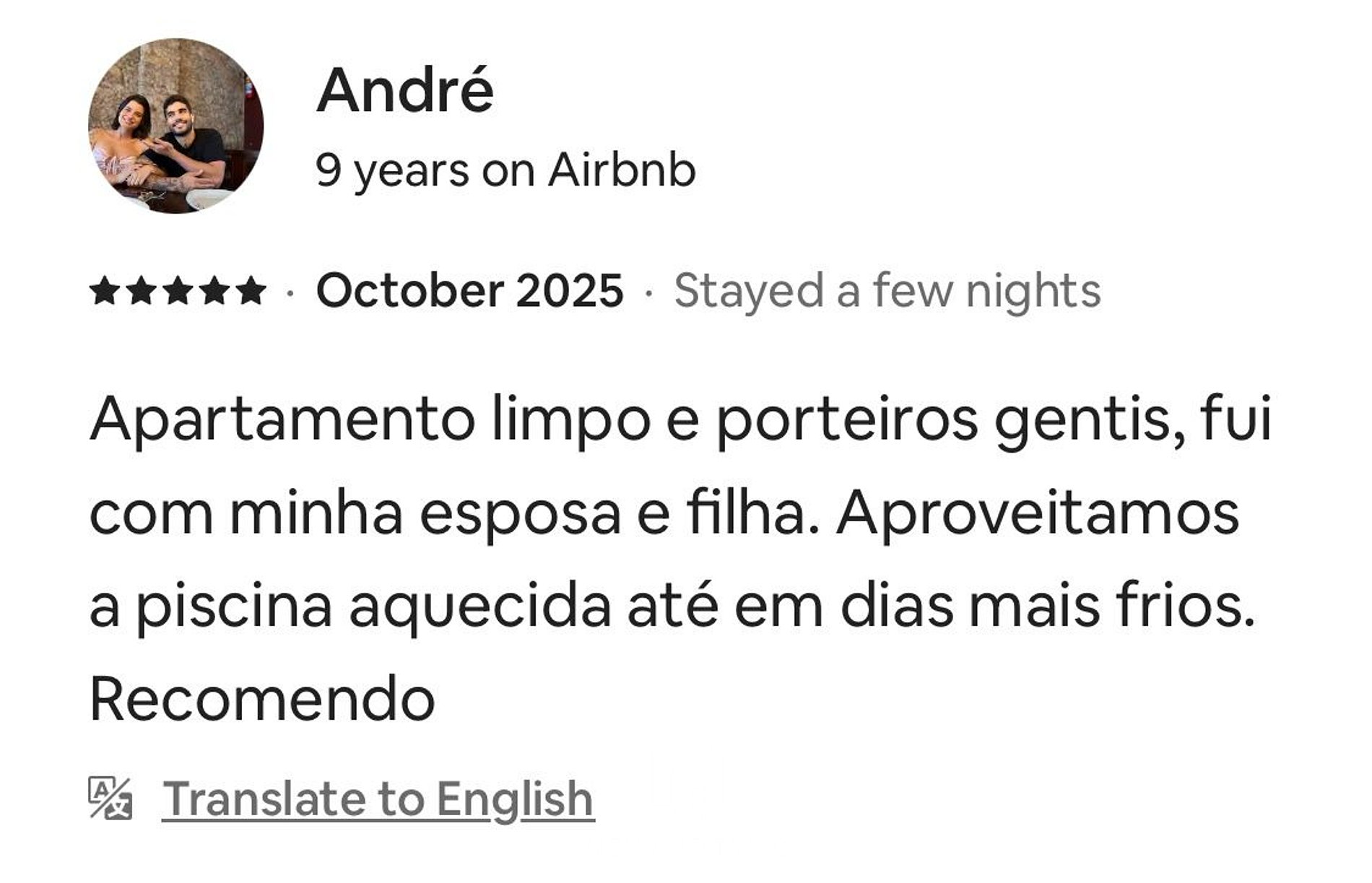Click the second rating star
Viewport: 1372px width, 883px height.
pyautogui.click(x=141, y=291)
